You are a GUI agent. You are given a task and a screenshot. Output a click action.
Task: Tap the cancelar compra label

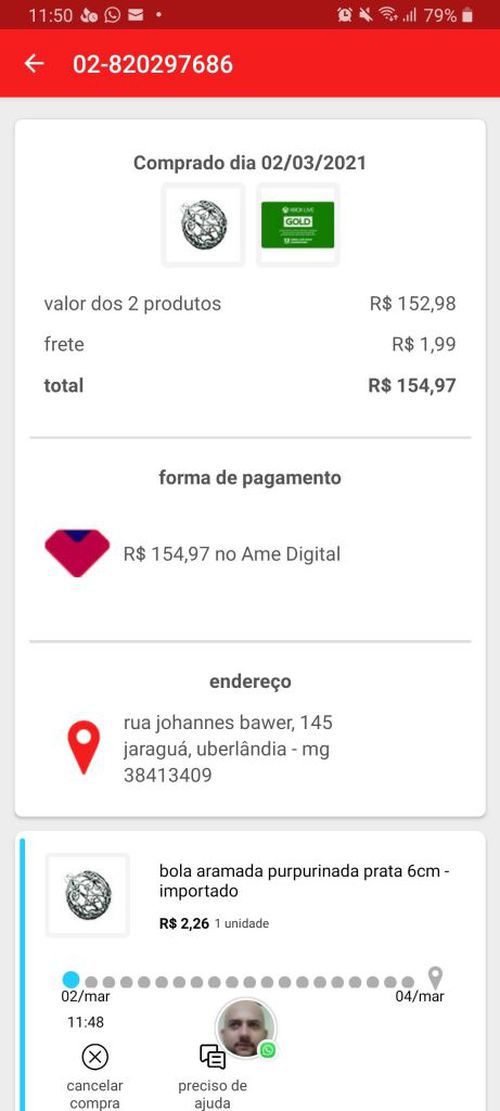point(95,1095)
